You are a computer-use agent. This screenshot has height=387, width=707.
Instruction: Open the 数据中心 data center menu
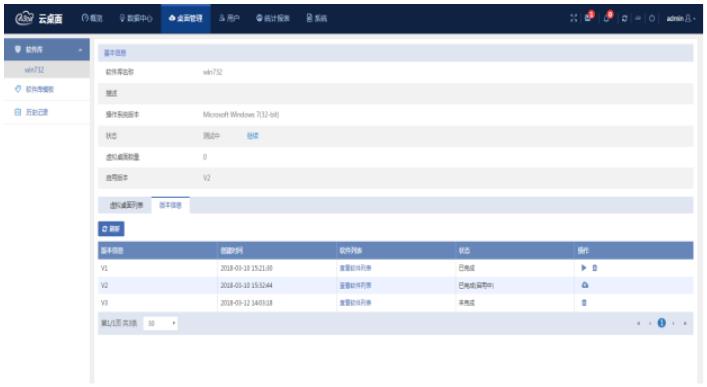tap(136, 18)
